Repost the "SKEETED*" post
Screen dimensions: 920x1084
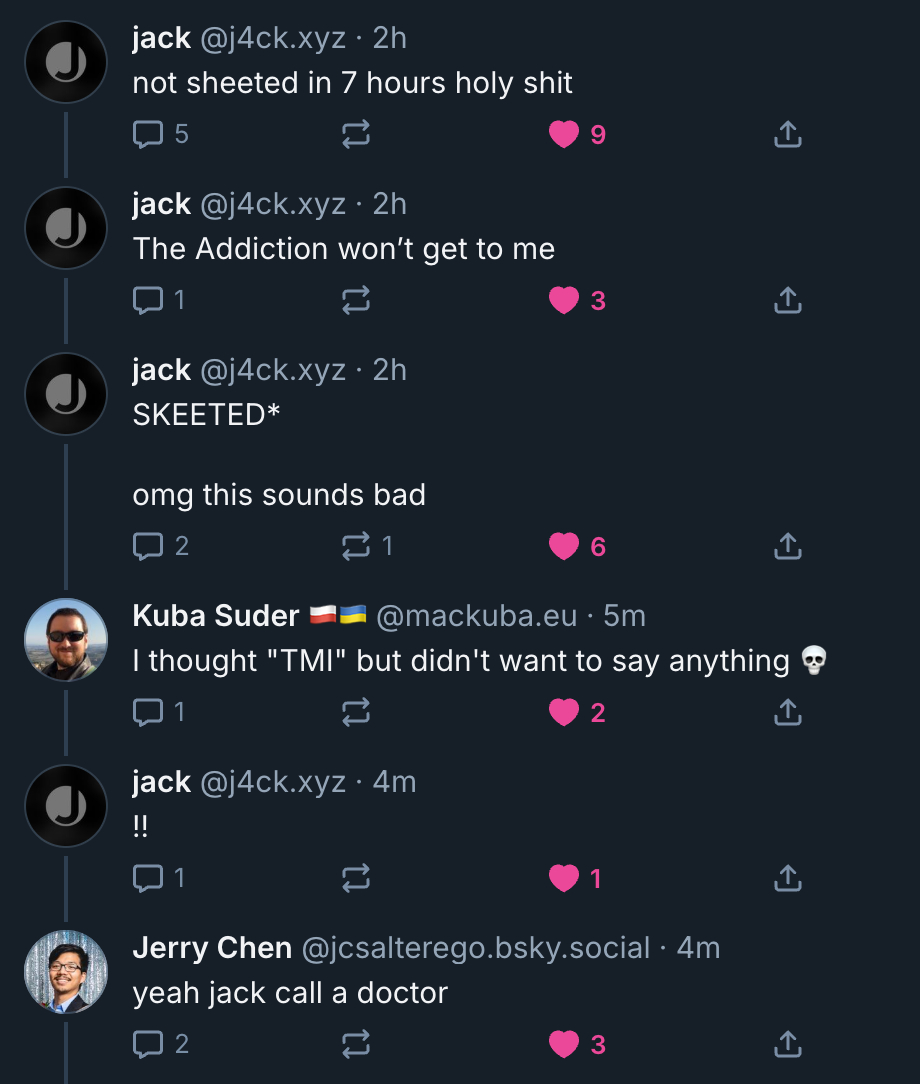[x=356, y=546]
